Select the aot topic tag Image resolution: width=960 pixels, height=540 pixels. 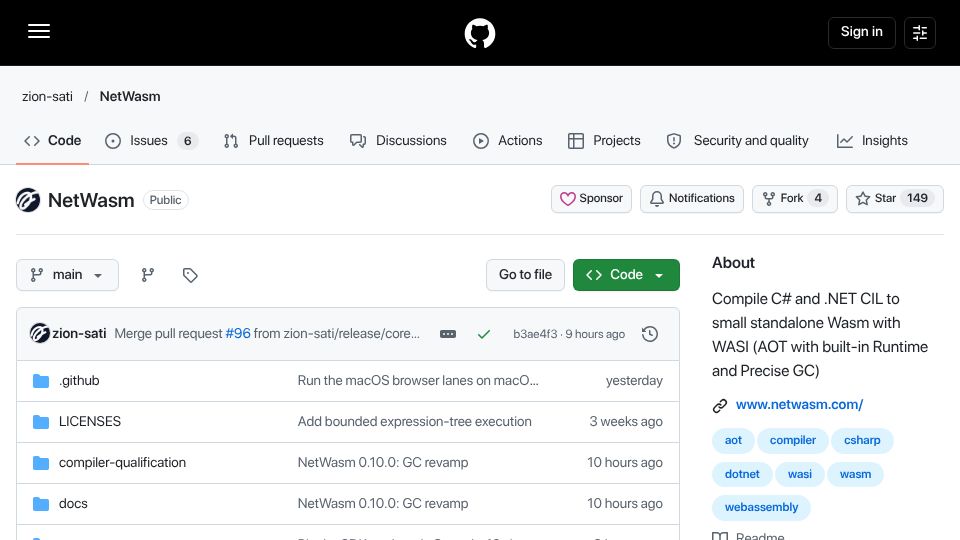click(733, 440)
